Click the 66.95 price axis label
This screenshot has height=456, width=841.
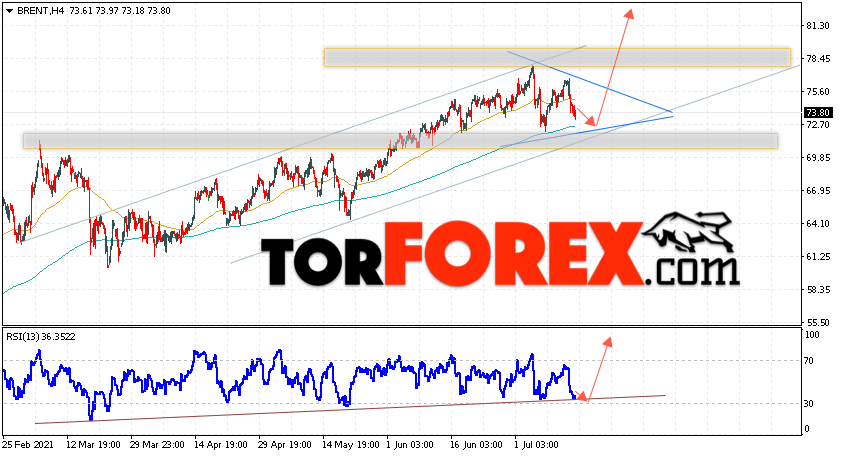817,191
